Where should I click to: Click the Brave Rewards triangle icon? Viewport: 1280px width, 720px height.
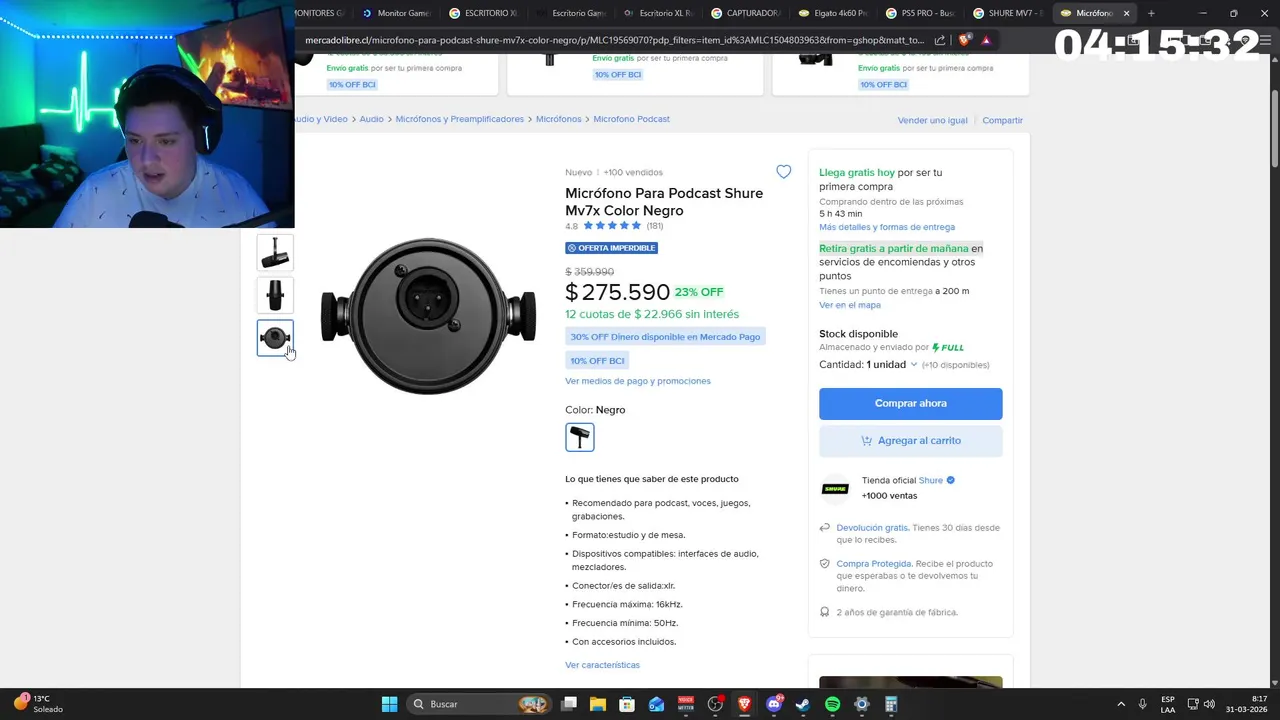click(x=986, y=40)
